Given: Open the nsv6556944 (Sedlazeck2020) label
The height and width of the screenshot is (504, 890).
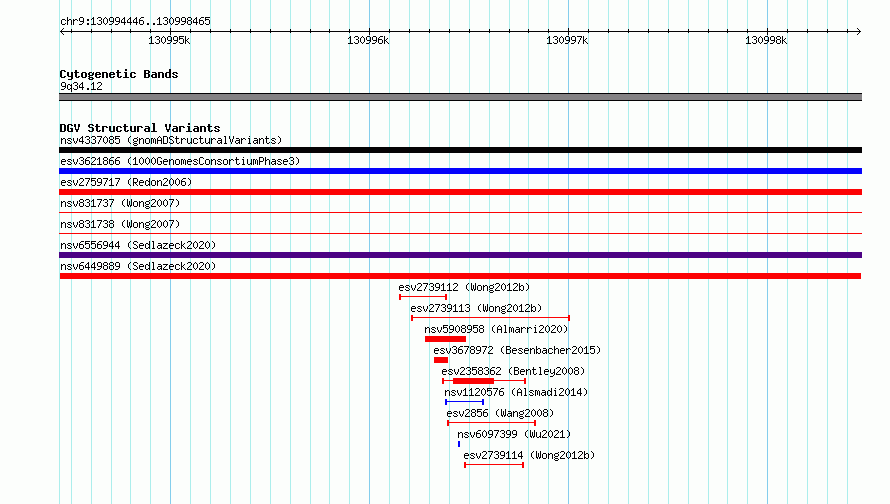Looking at the screenshot, I should 138,245.
